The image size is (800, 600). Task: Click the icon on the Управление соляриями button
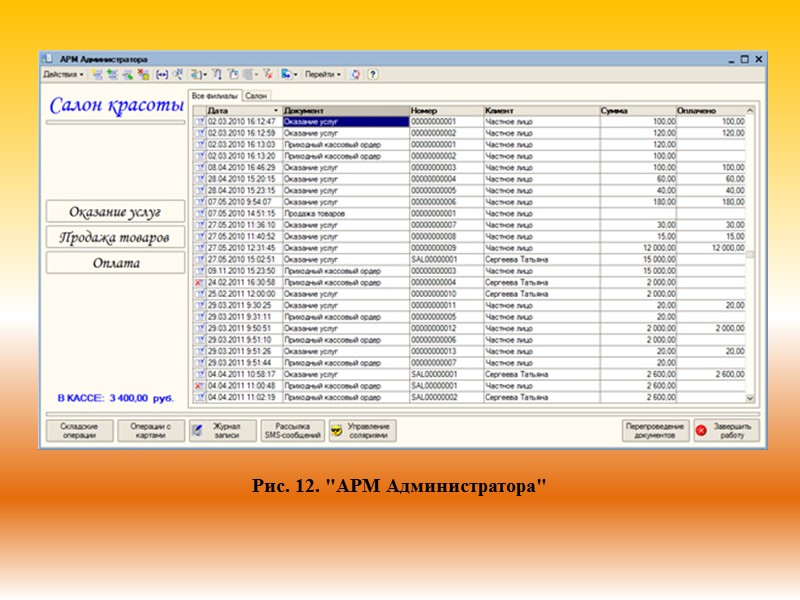coord(336,431)
